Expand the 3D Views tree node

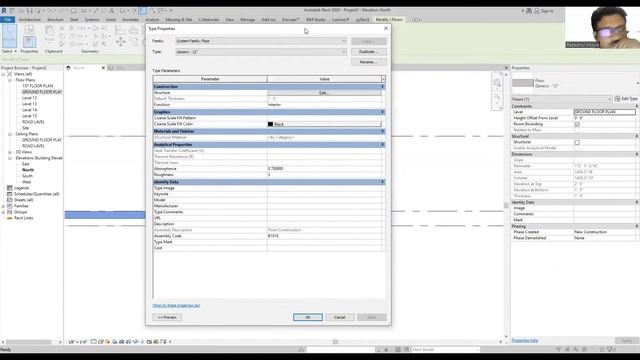(10, 152)
